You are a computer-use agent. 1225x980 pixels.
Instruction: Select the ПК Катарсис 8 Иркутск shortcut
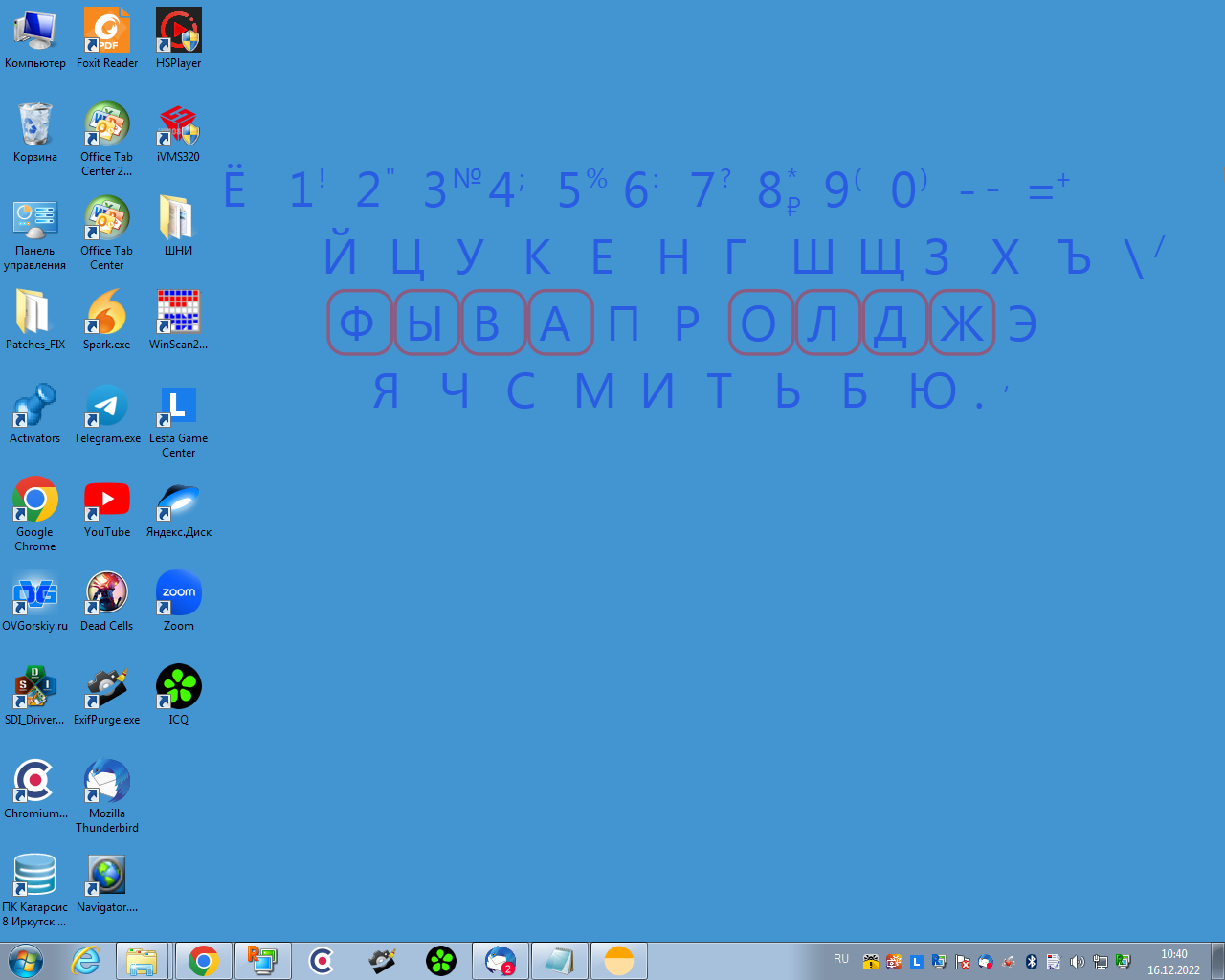(35, 890)
